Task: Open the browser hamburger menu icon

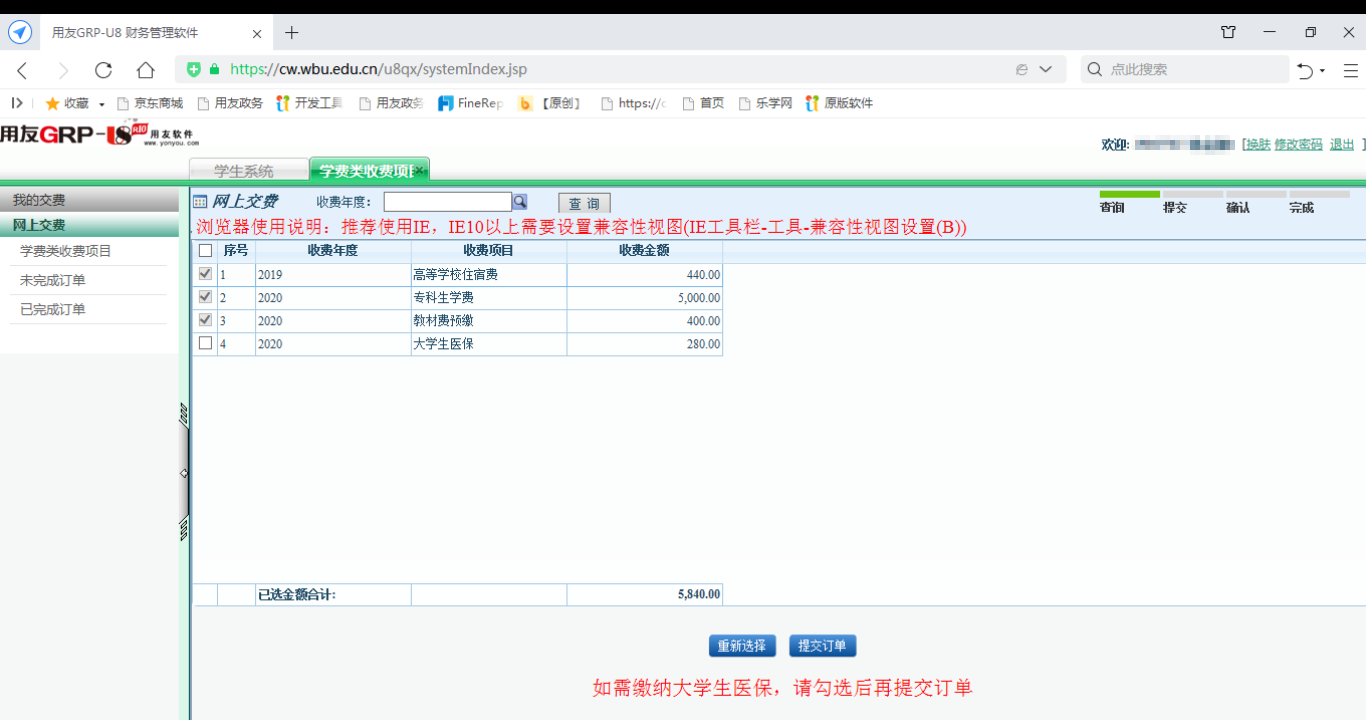Action: [x=1350, y=70]
